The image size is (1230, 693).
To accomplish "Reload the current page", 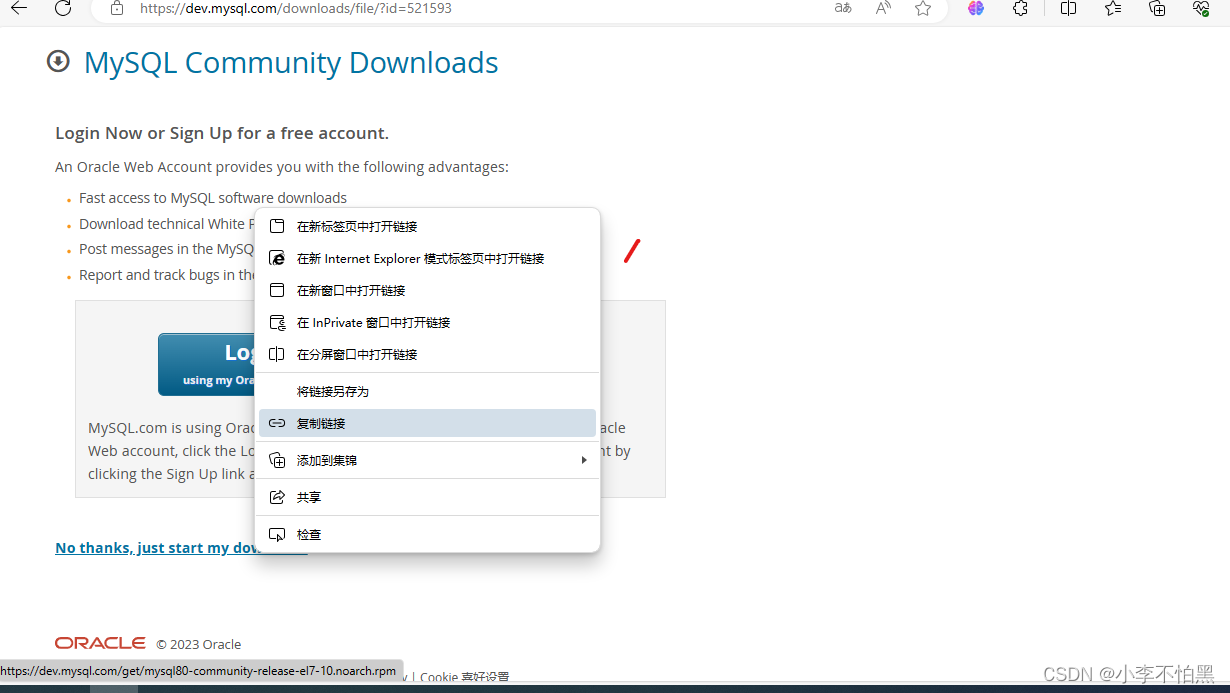I will 63,11.
